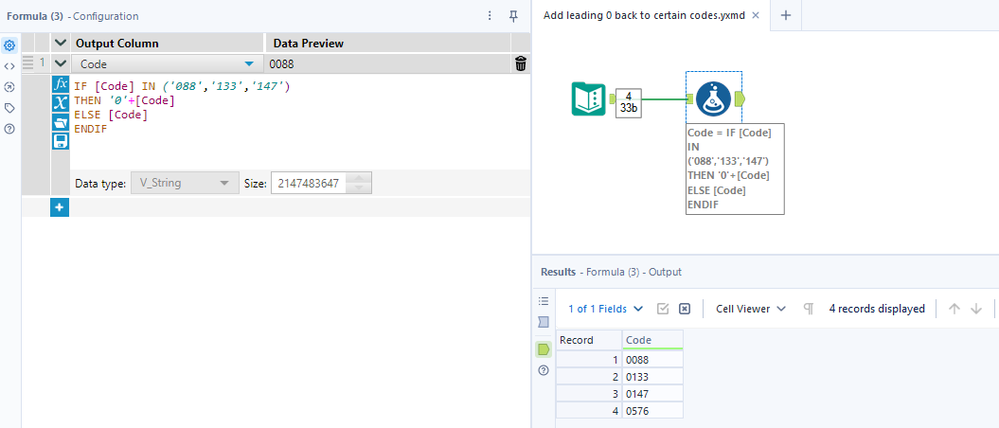The image size is (999, 428).
Task: Click the save expression disk icon
Action: click(60, 141)
